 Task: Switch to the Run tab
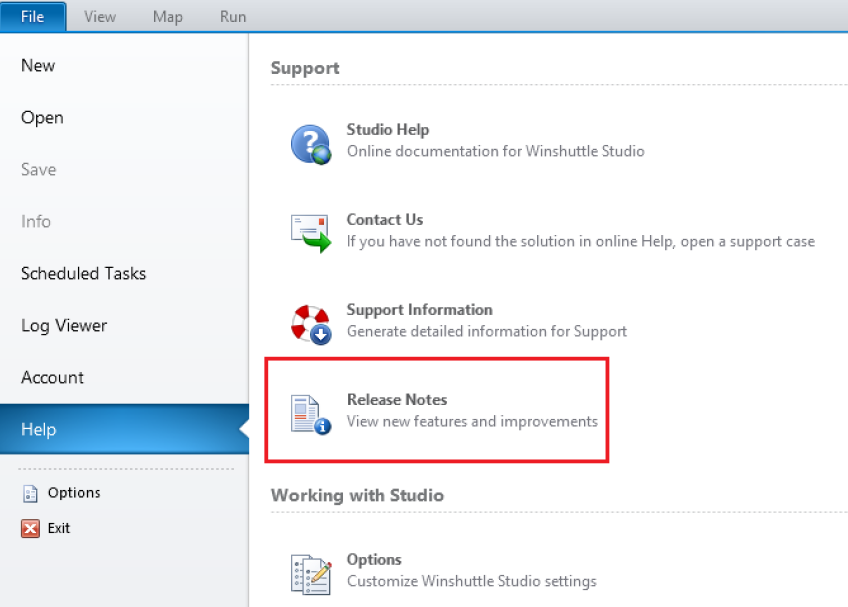tap(233, 17)
